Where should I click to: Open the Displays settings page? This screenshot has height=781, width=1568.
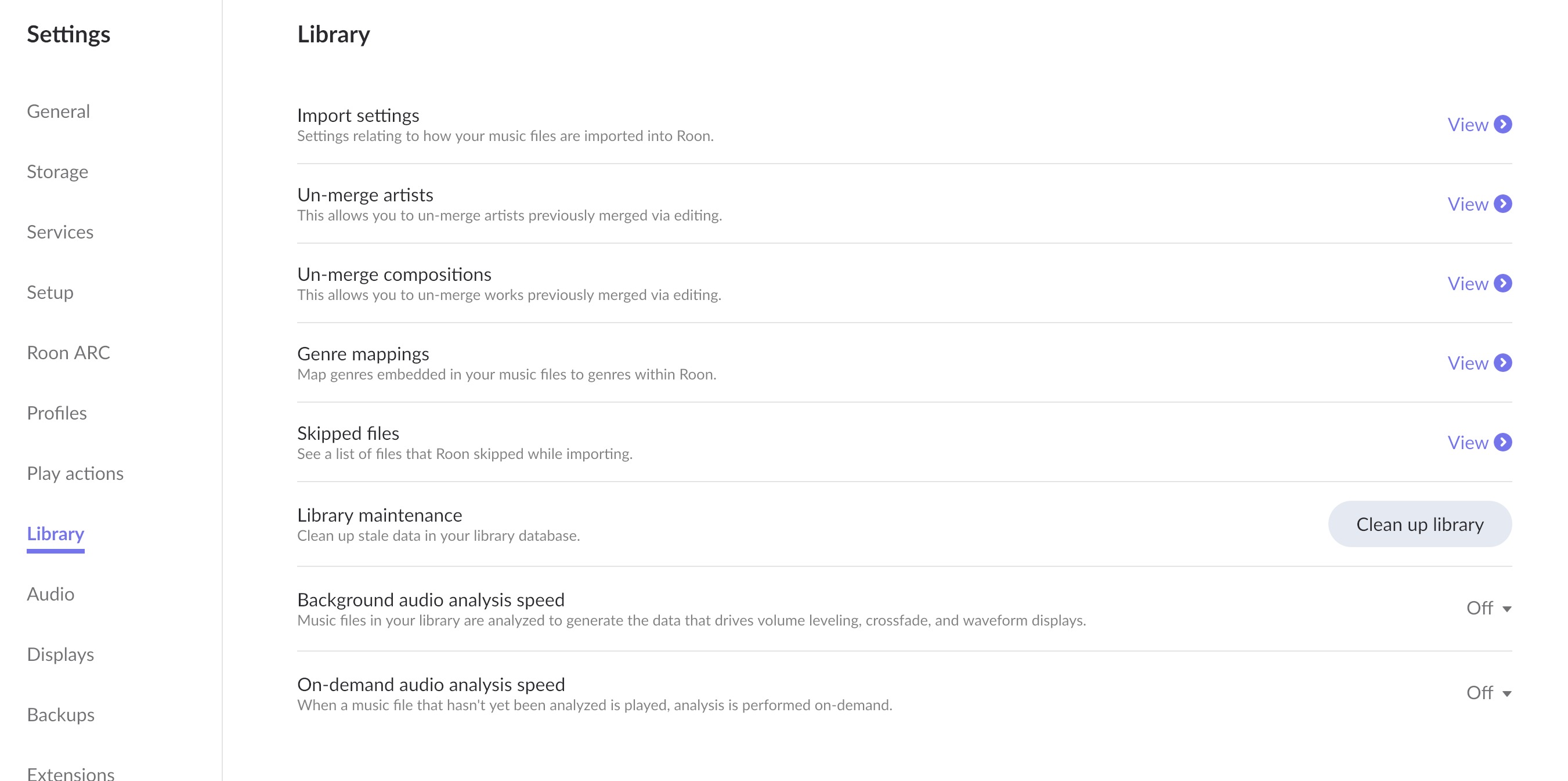(x=60, y=654)
